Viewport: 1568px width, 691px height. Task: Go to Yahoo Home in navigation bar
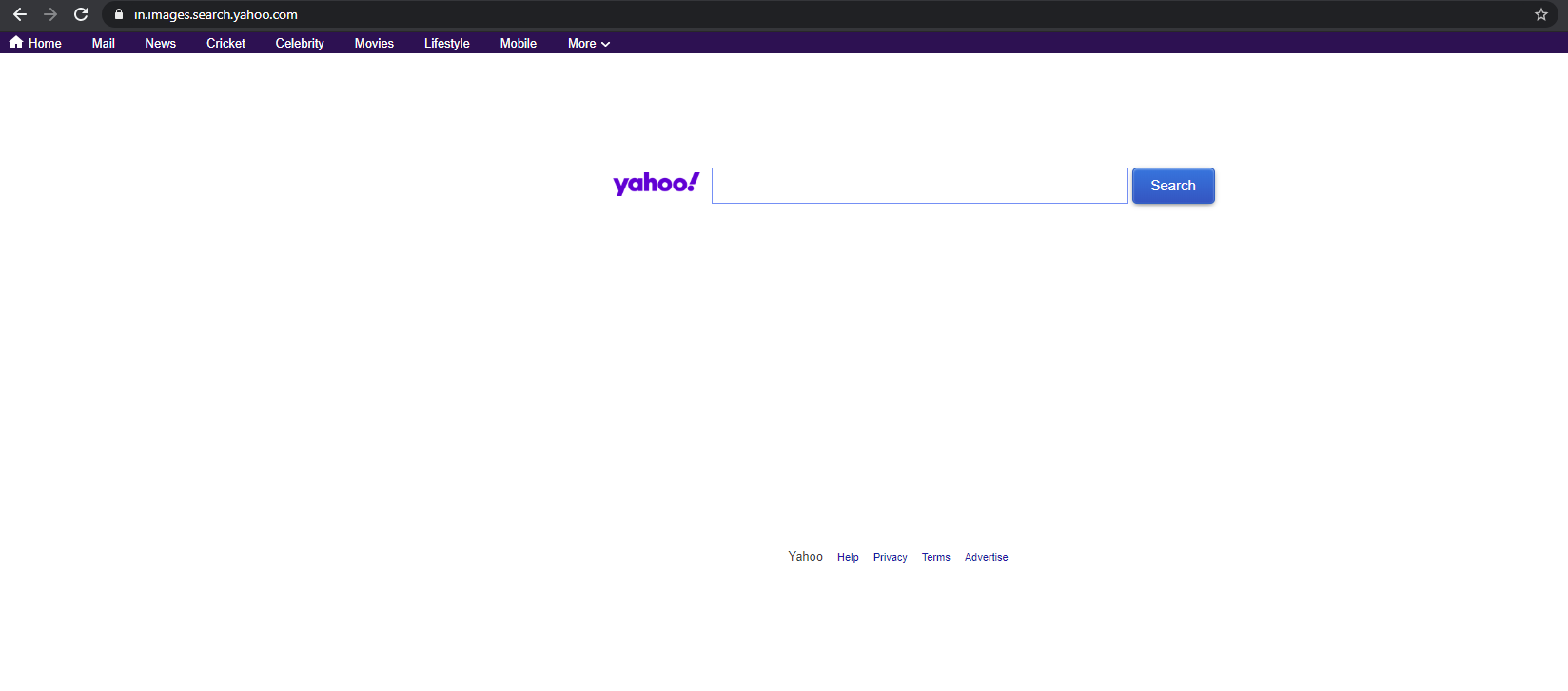coord(35,43)
